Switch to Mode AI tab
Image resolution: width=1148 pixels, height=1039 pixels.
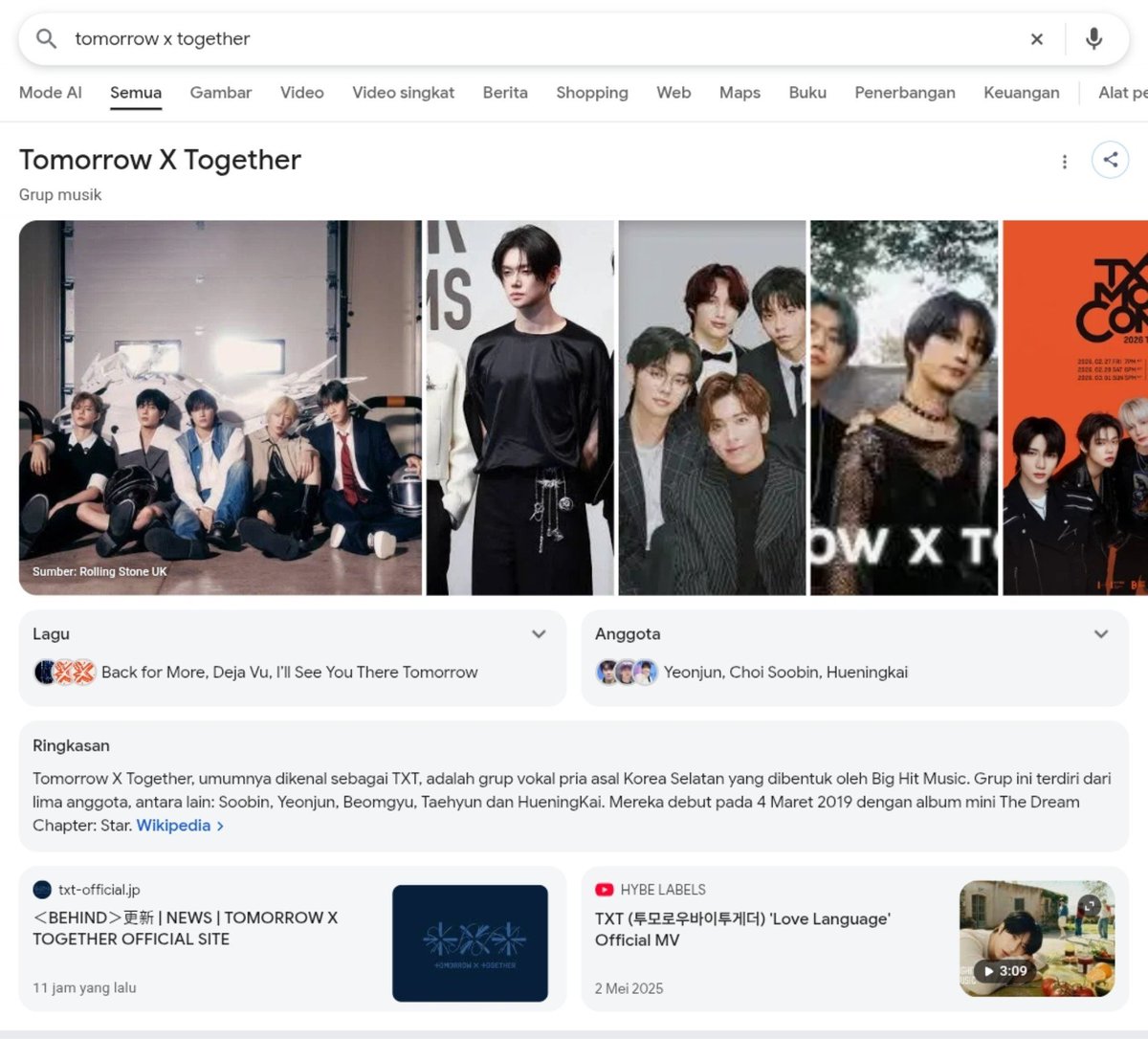point(51,93)
